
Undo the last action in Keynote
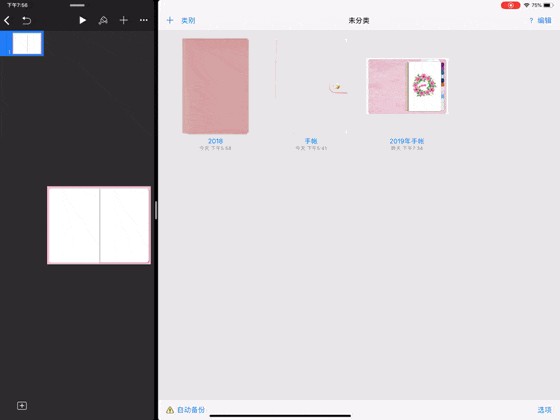(x=26, y=20)
